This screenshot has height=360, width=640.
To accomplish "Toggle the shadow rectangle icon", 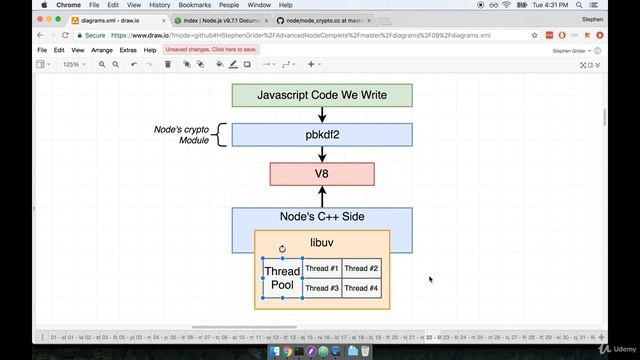I will coord(247,64).
